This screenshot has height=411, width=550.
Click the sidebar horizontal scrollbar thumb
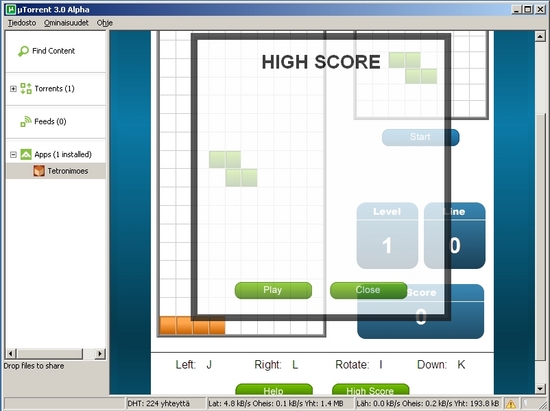49,353
